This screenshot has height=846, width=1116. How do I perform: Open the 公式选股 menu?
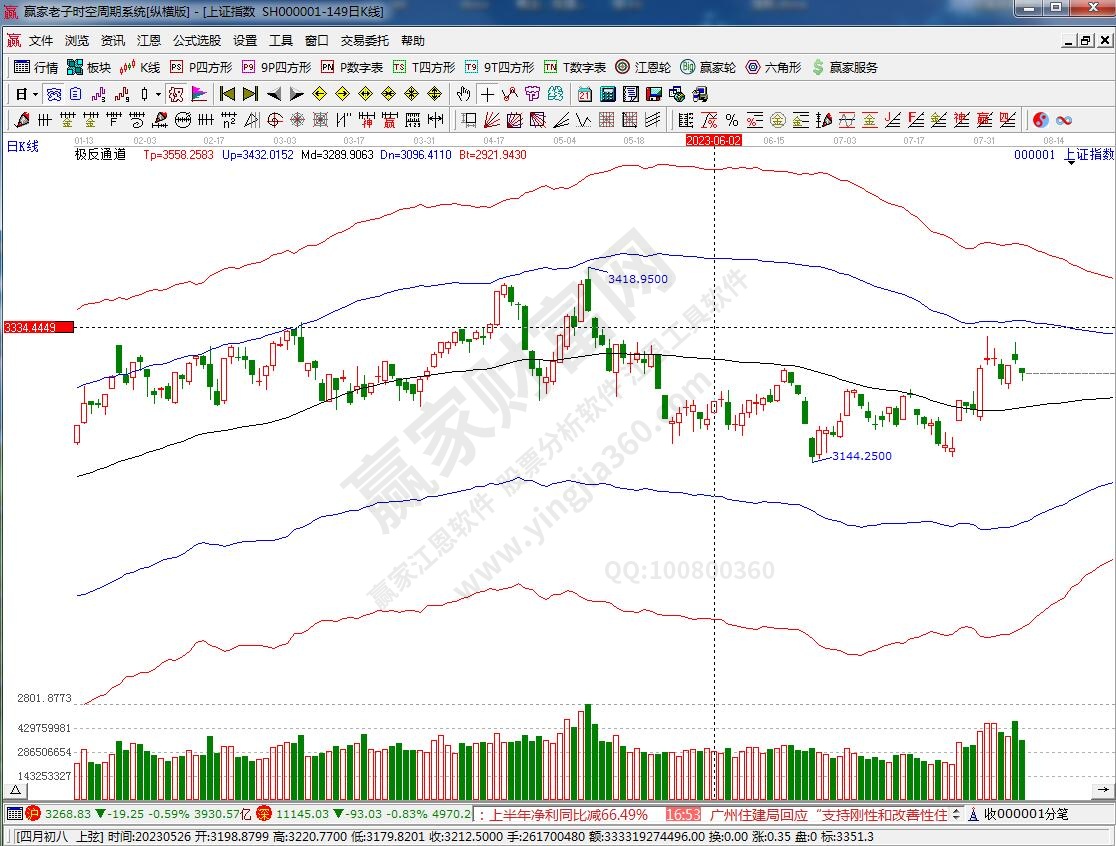[197, 41]
